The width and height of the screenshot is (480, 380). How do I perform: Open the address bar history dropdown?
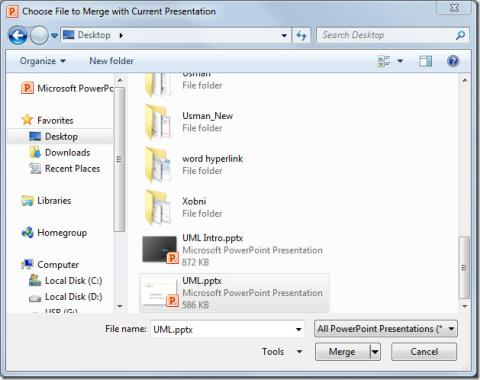pyautogui.click(x=284, y=35)
